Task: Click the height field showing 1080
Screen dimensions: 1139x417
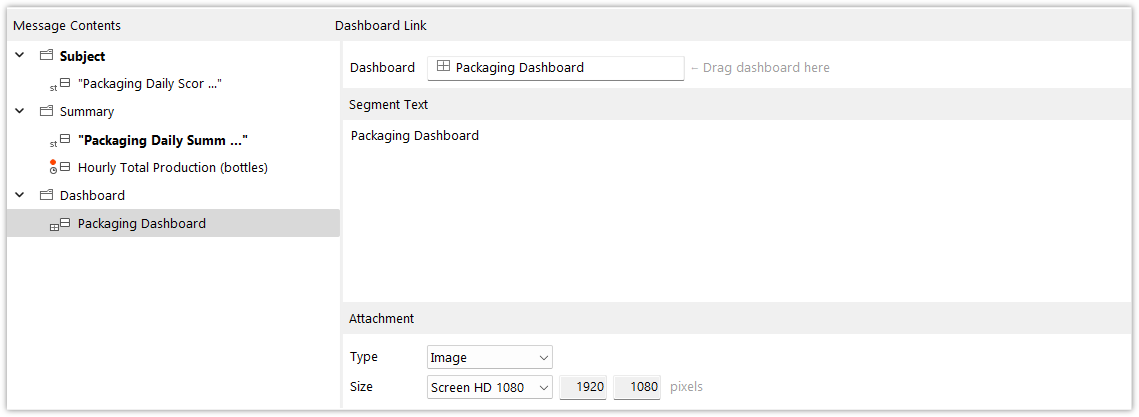Action: point(637,387)
